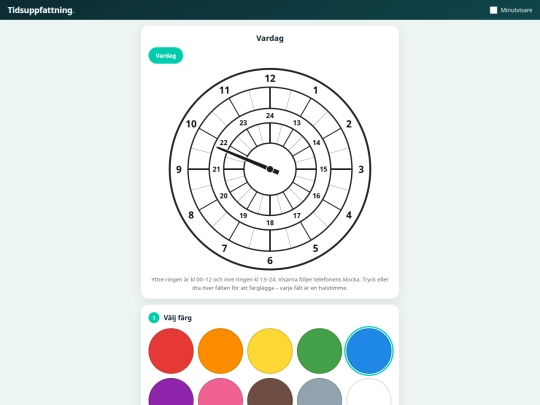Click the inner ring label 13
Screen dimensions: 540x405
click(297, 123)
